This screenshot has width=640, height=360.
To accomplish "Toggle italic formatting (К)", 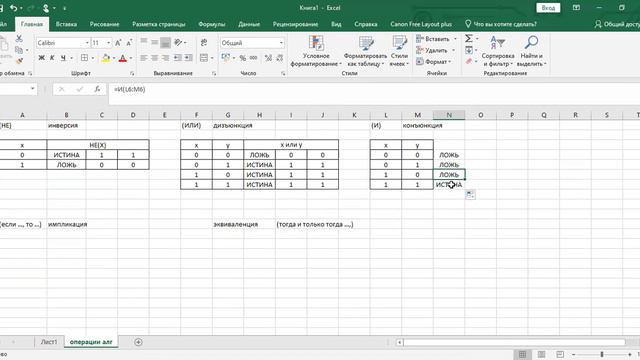I will point(52,58).
